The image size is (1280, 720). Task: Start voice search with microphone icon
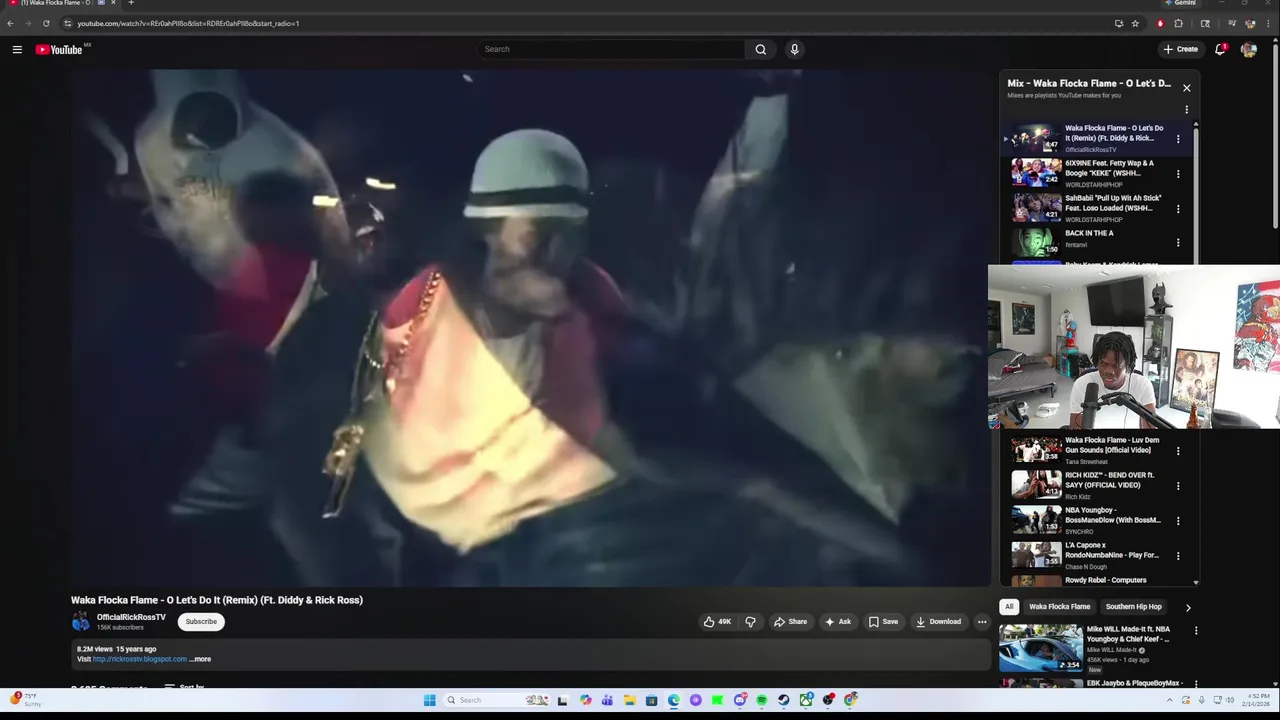click(x=794, y=49)
